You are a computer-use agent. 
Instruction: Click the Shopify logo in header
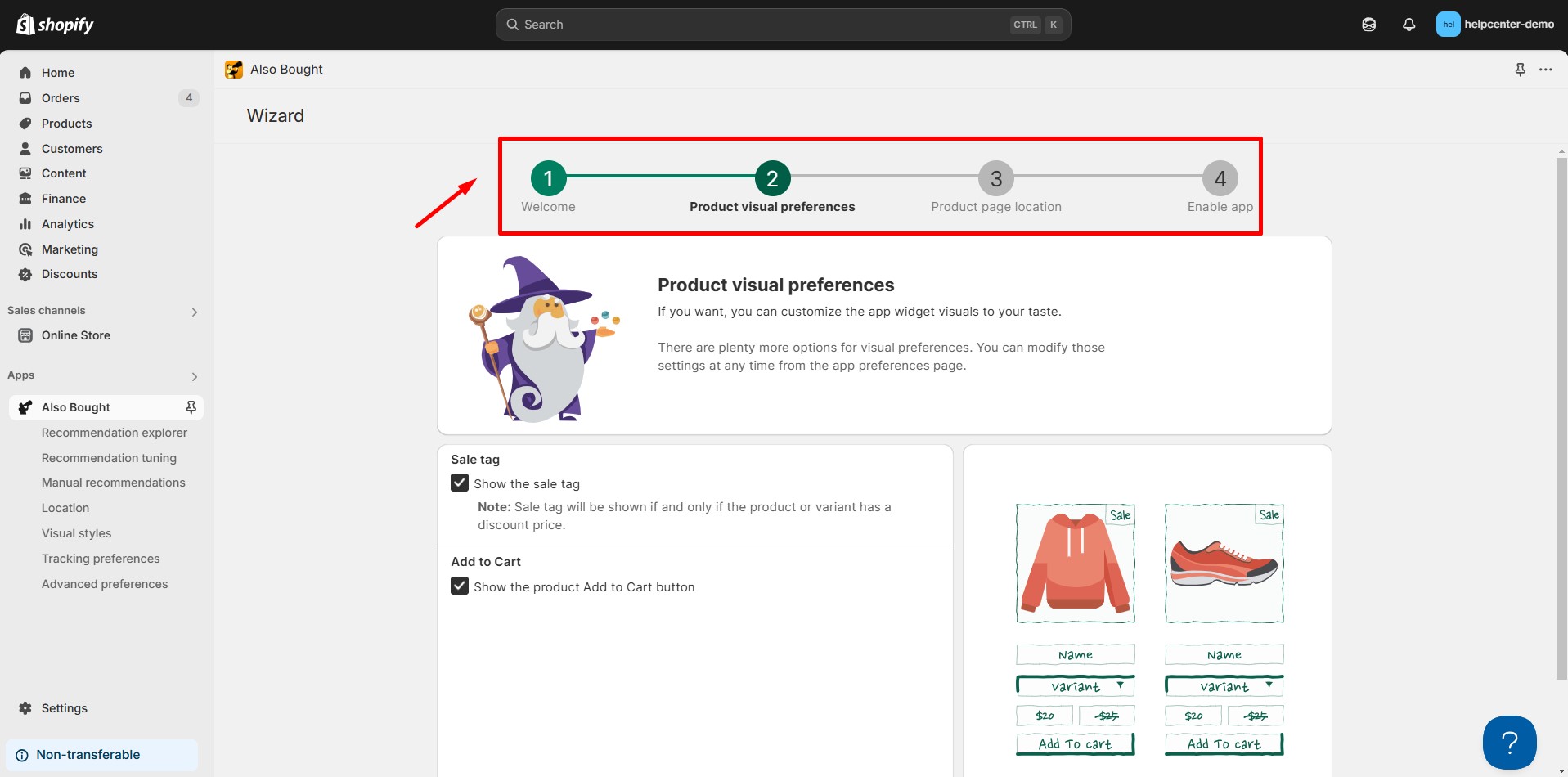click(55, 25)
